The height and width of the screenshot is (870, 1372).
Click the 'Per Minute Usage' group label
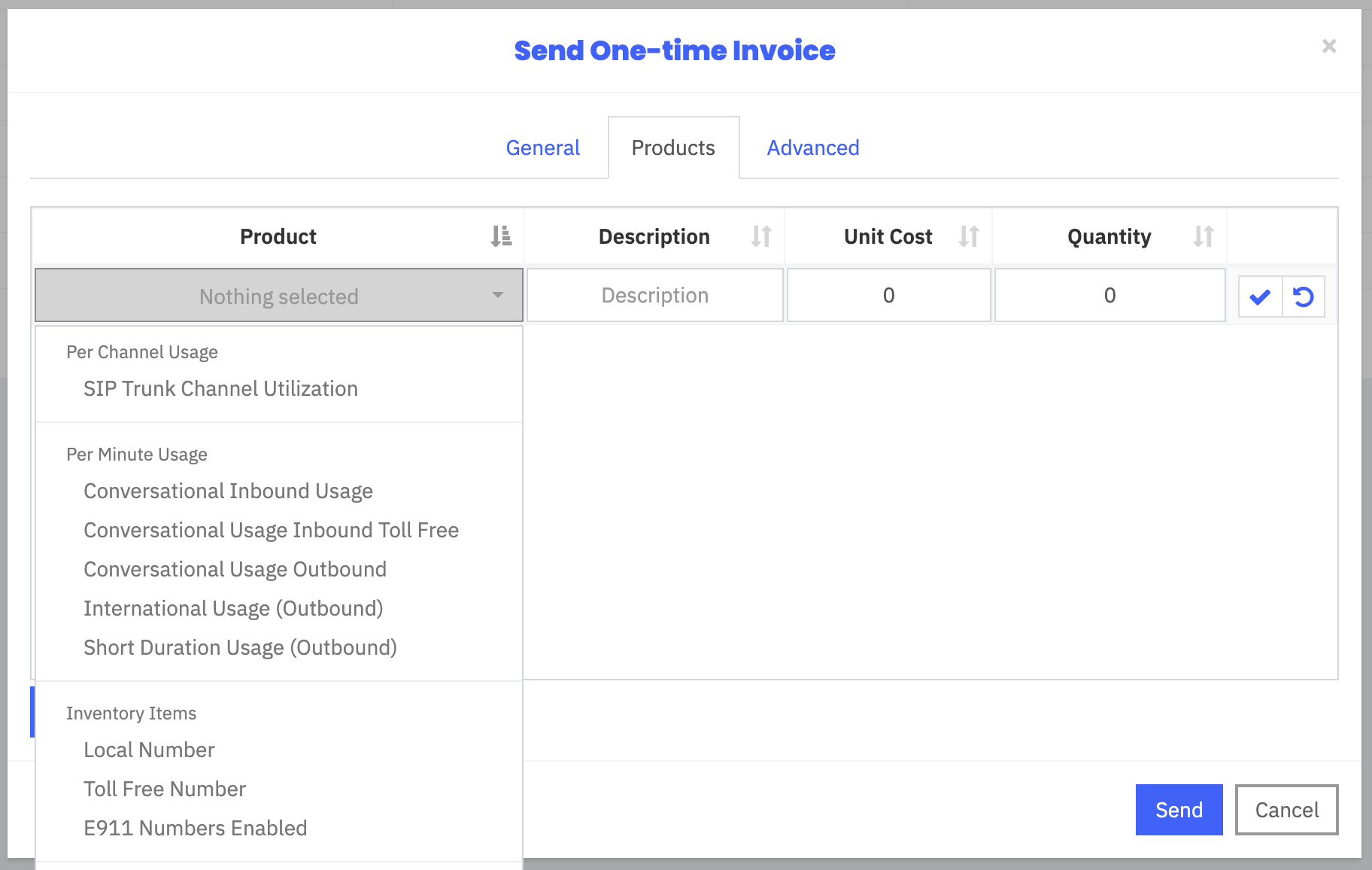137,455
